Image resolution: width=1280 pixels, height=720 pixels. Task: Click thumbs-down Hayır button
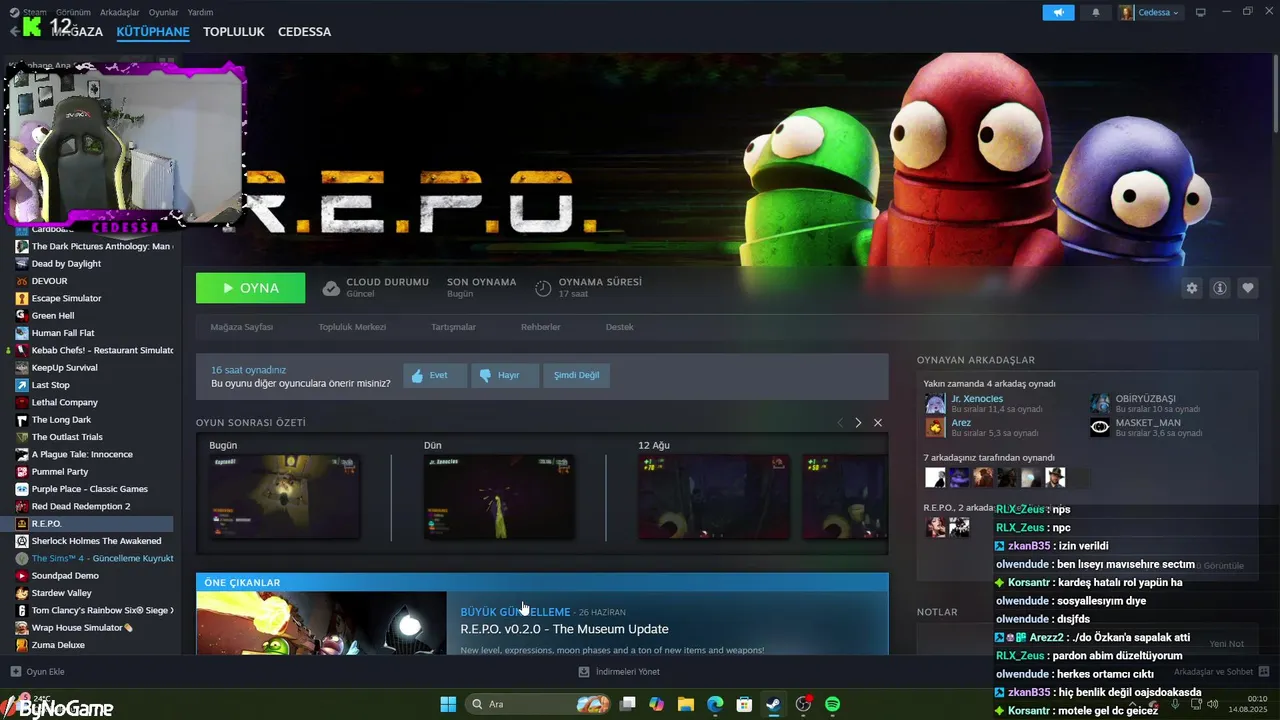point(505,375)
